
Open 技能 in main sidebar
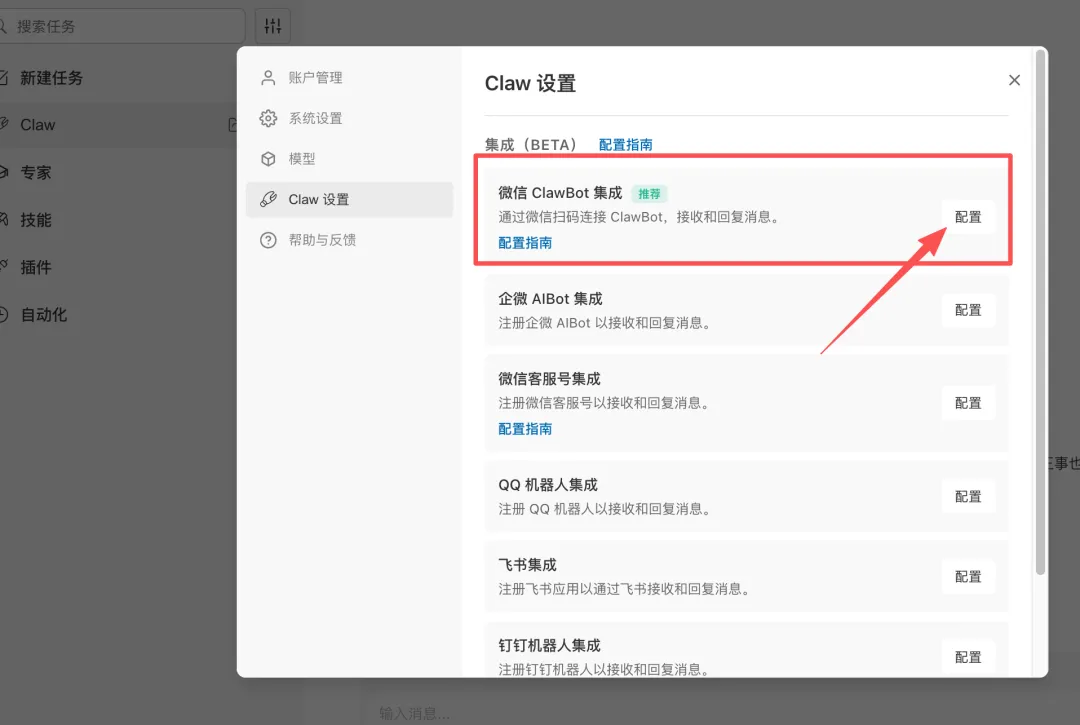(x=117, y=220)
